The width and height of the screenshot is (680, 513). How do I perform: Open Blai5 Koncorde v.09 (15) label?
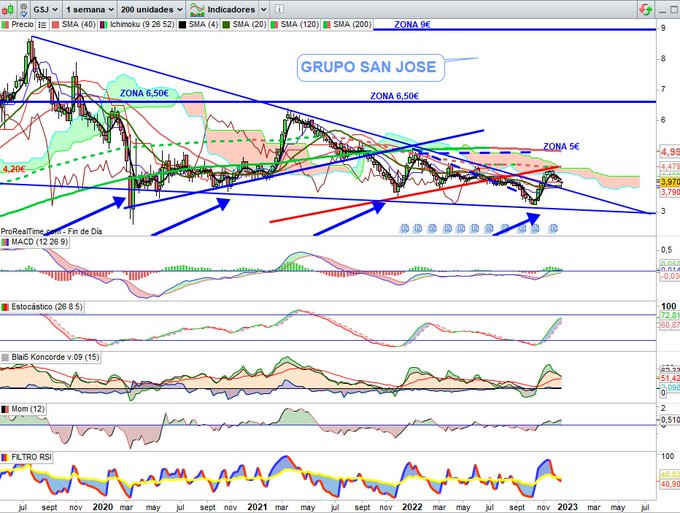point(55,357)
